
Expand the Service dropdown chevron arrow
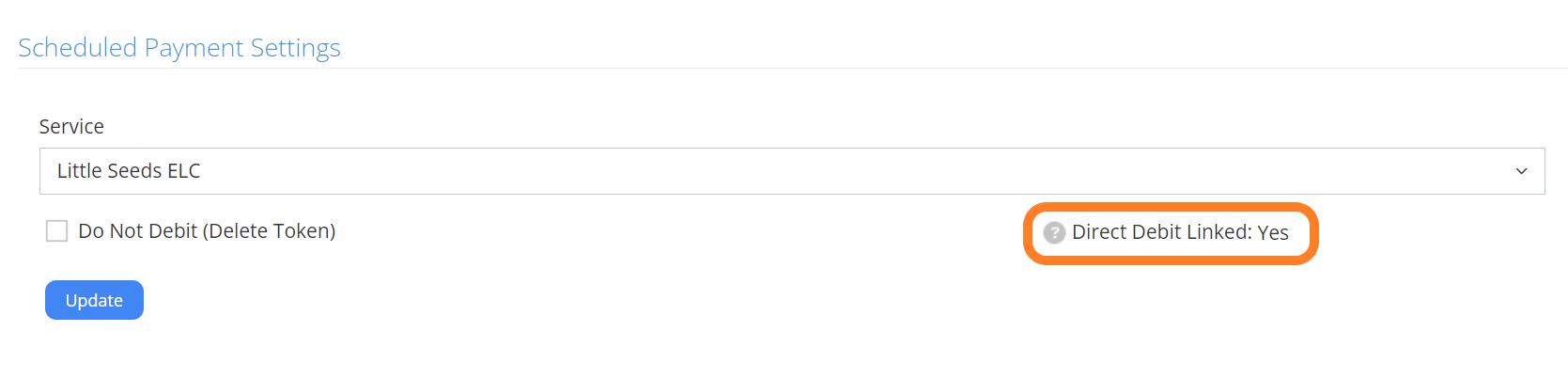tap(1521, 171)
